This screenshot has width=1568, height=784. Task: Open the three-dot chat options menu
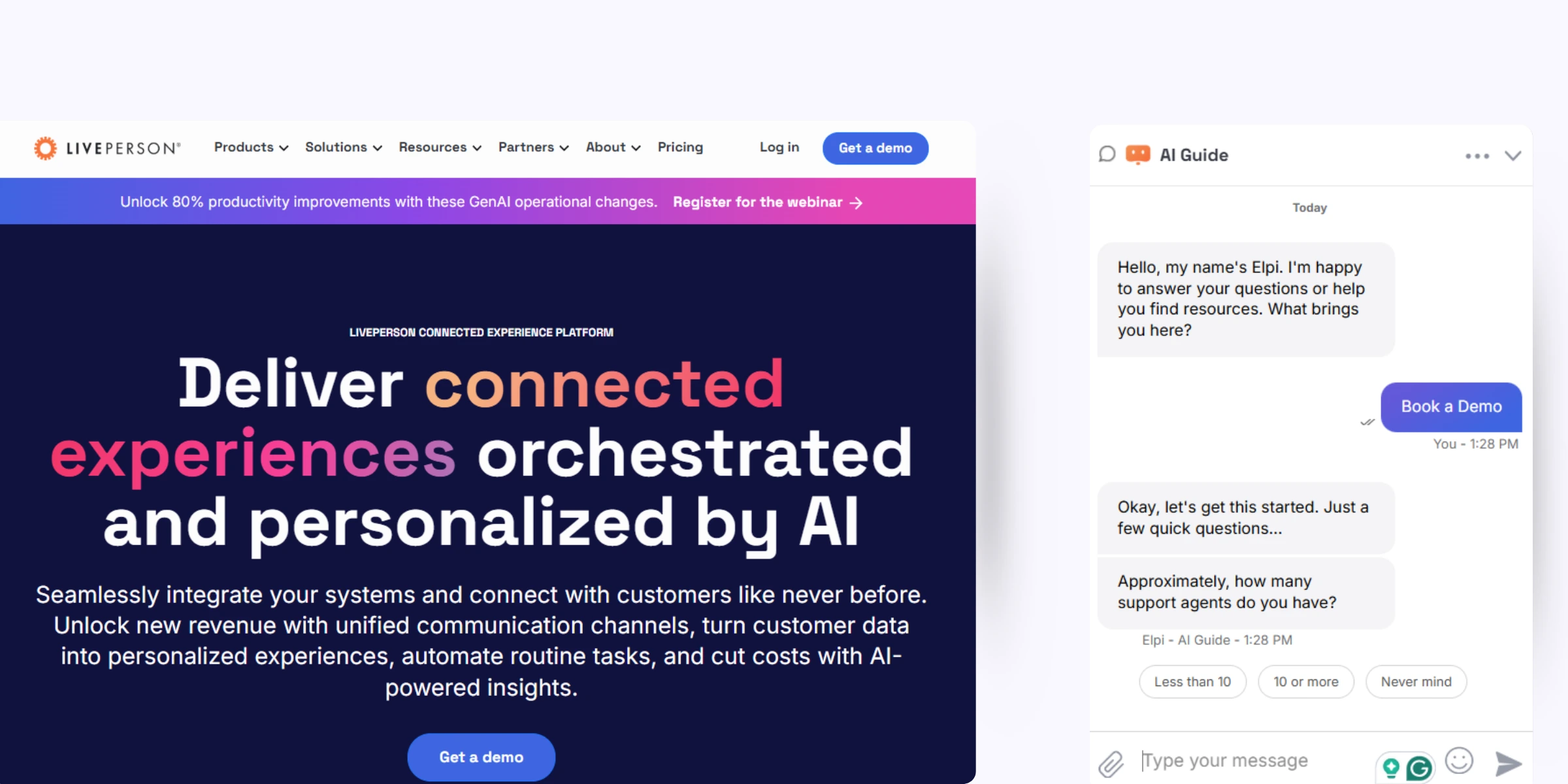[1477, 155]
